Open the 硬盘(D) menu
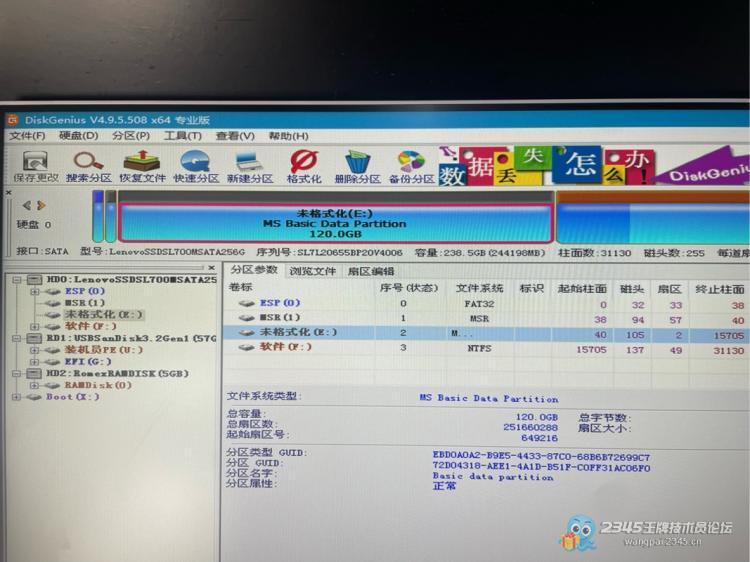 click(78, 135)
